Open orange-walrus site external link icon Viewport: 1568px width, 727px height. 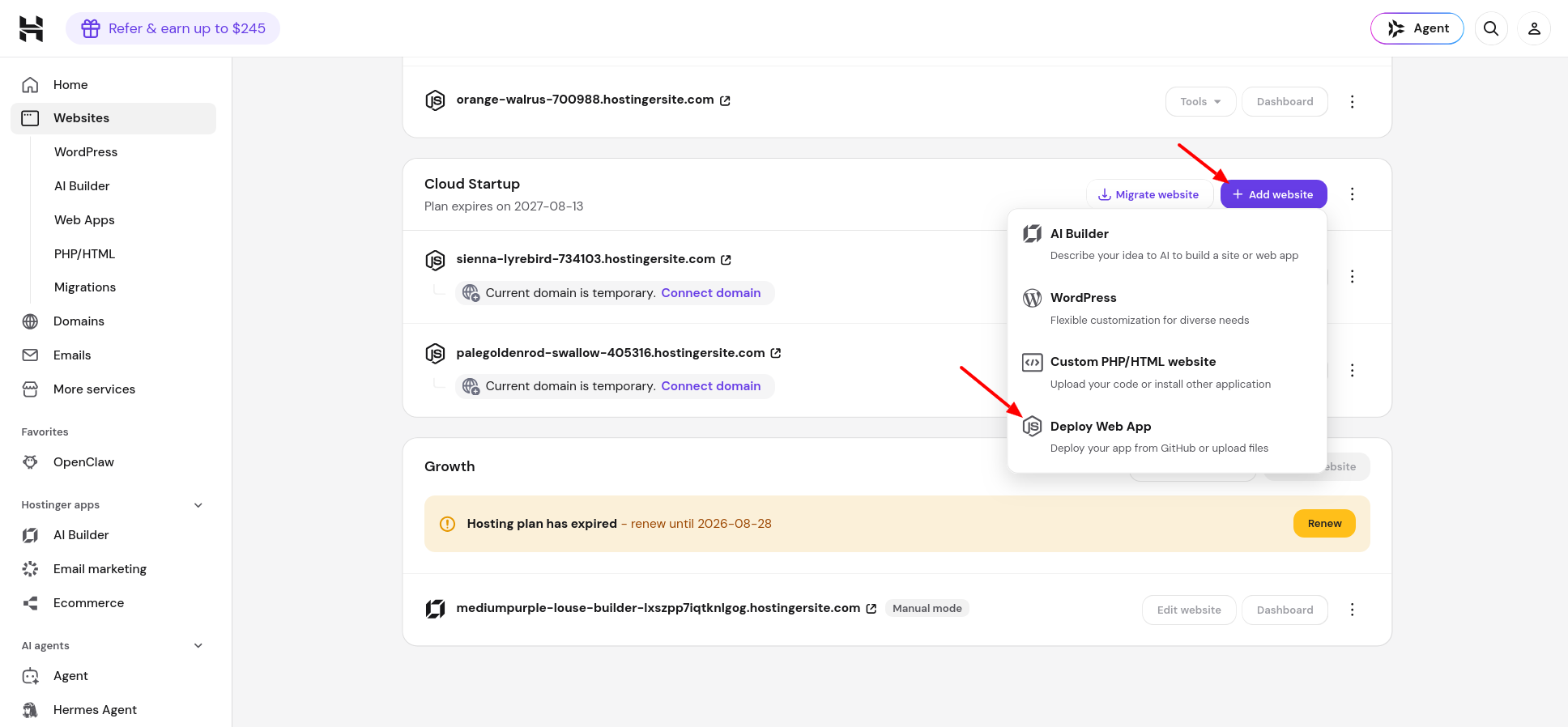coord(725,100)
